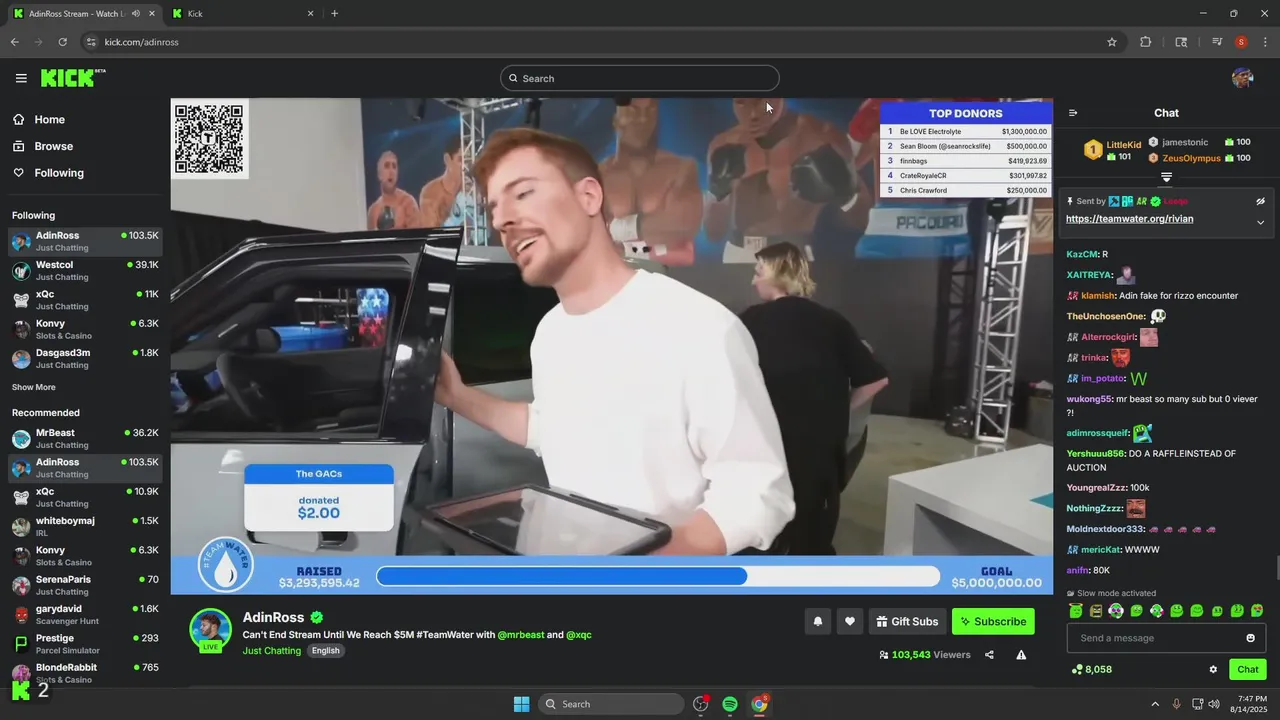Image resolution: width=1280 pixels, height=720 pixels.
Task: Collapse the chat panel with arrow icon
Action: click(1073, 113)
